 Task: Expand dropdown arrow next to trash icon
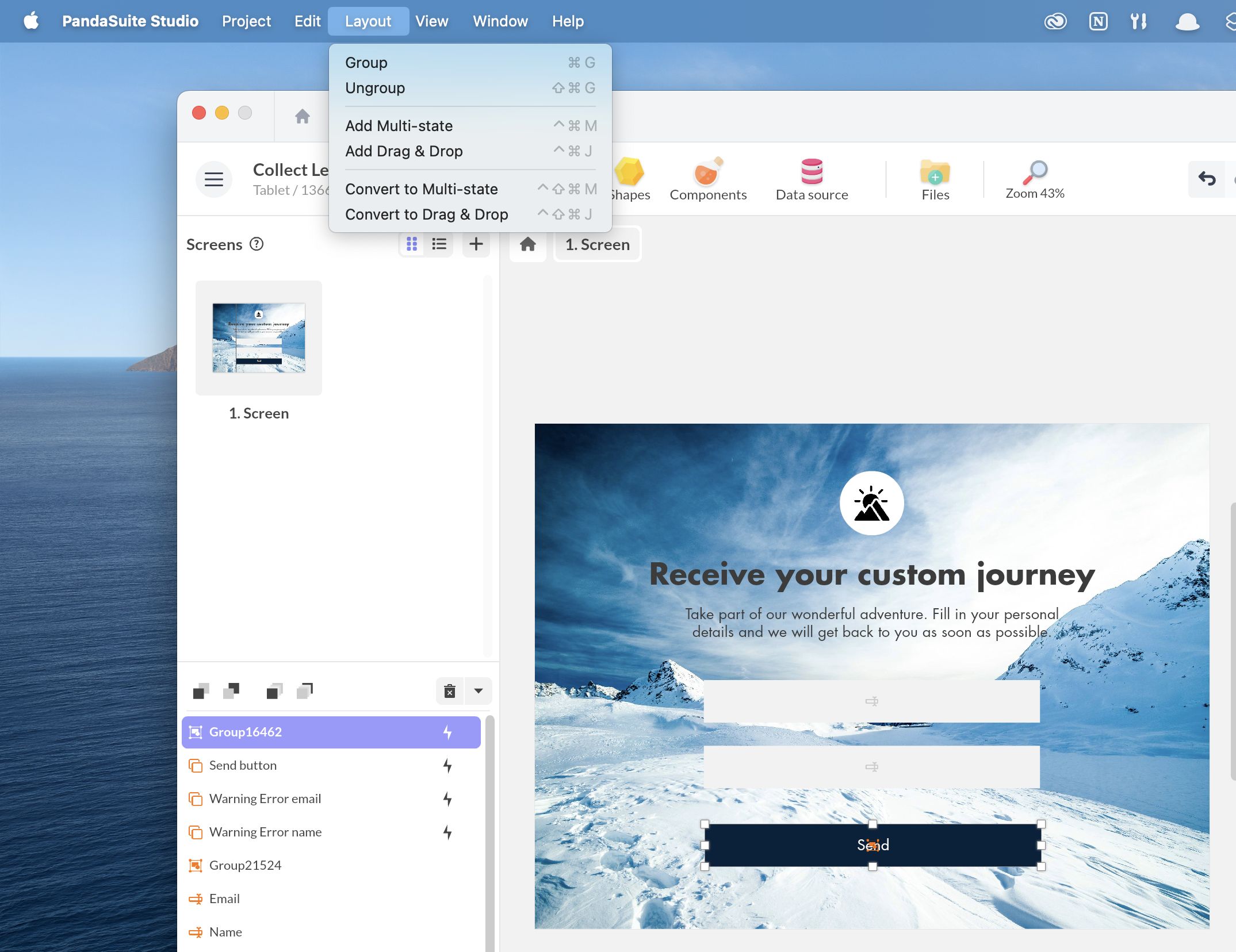click(x=479, y=691)
